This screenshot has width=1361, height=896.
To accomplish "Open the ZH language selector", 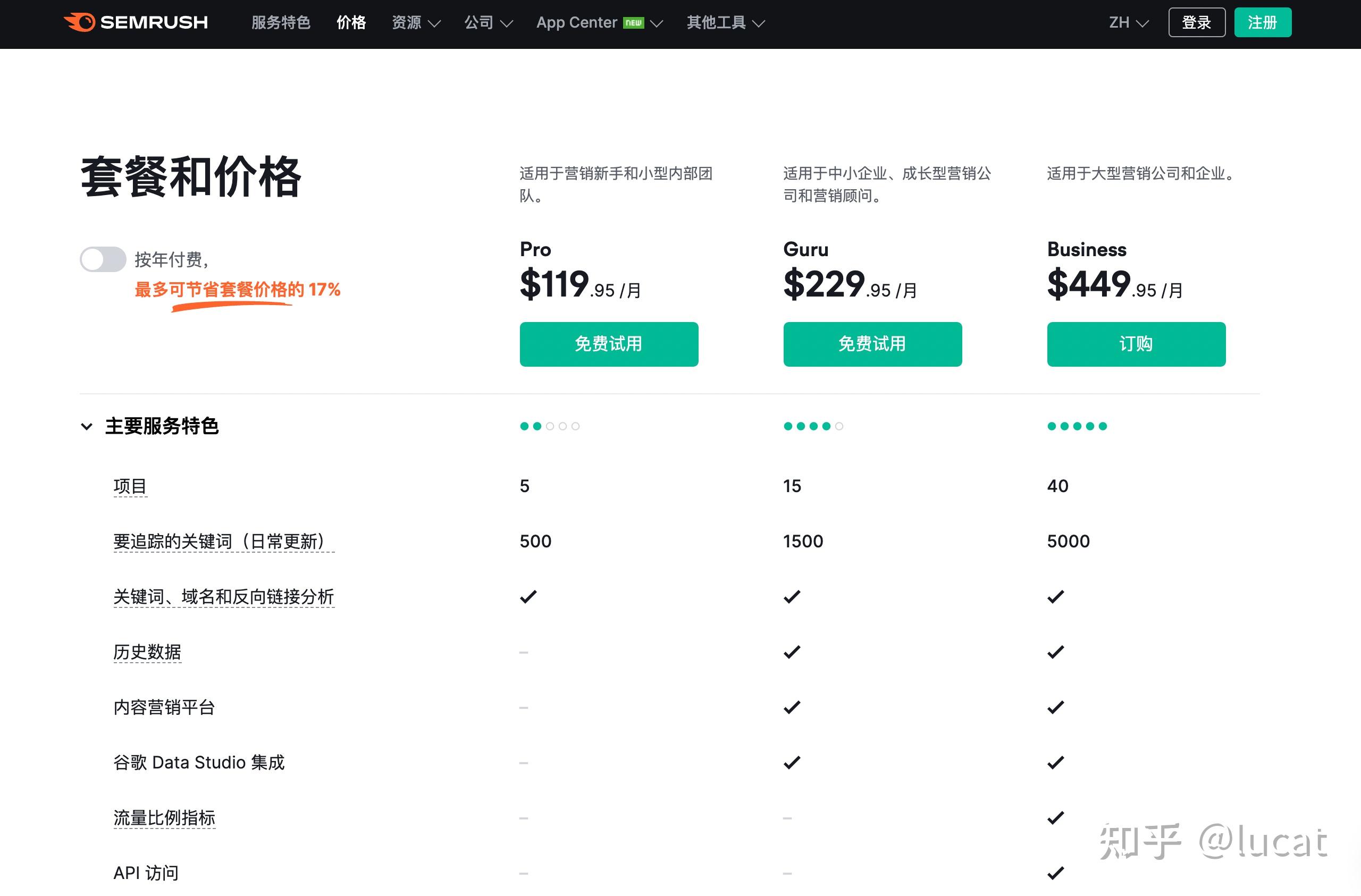I will click(1128, 22).
